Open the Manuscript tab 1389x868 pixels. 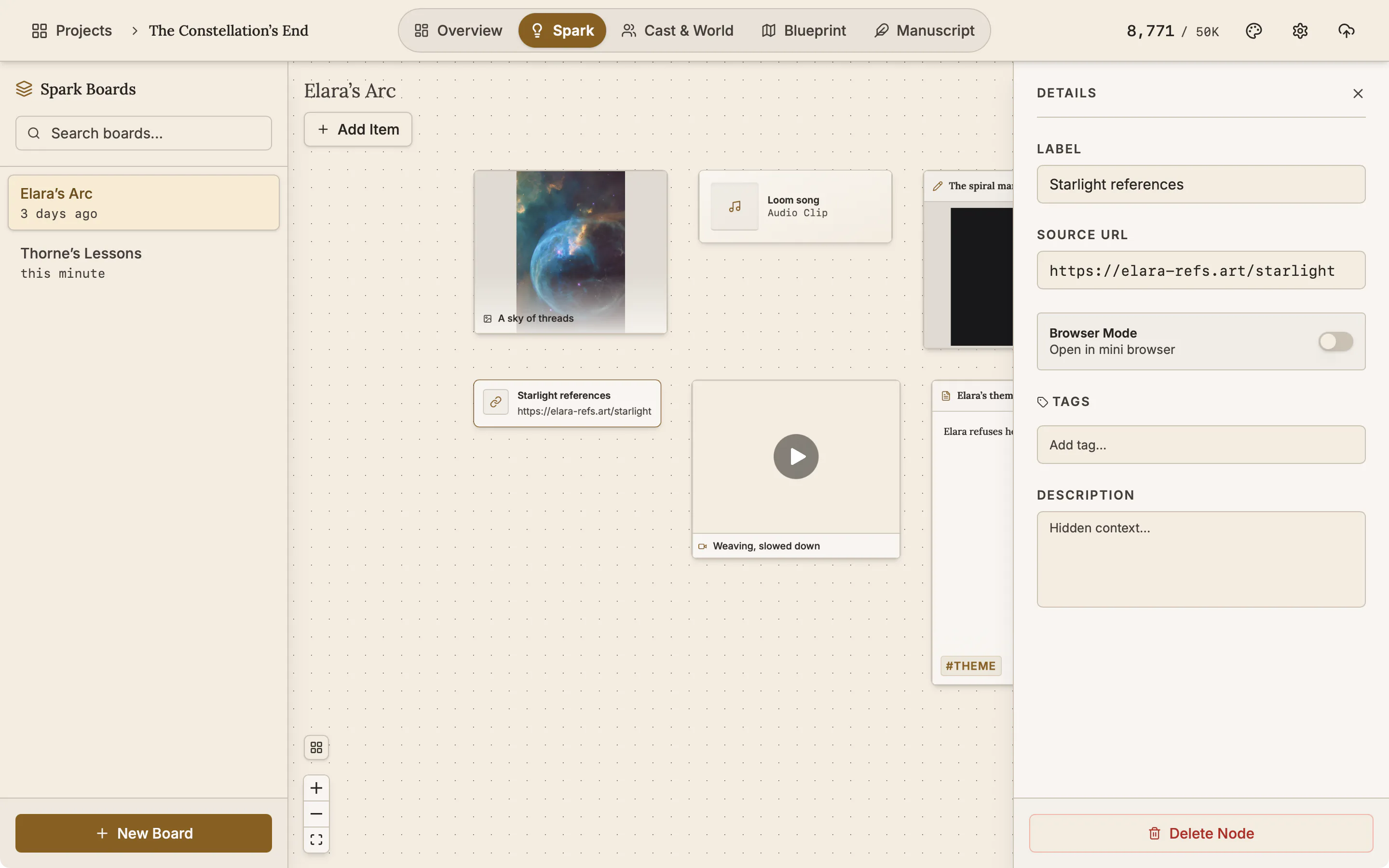tap(924, 30)
